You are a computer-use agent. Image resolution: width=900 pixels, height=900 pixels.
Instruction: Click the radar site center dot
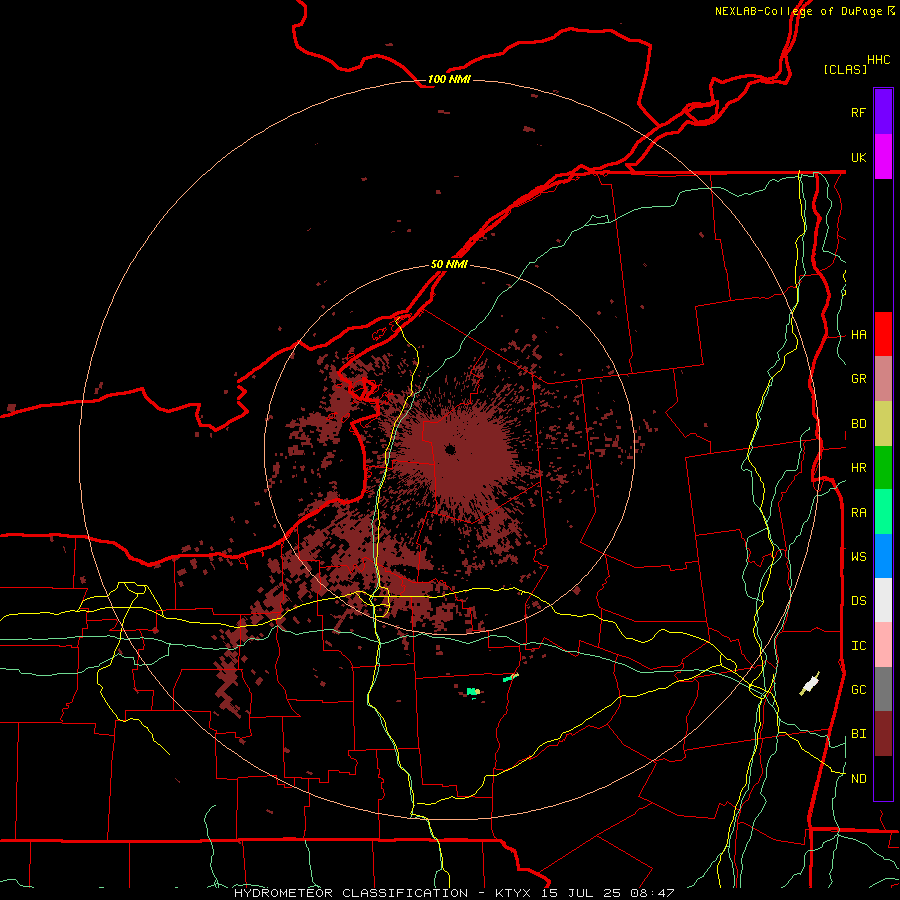coord(450,449)
